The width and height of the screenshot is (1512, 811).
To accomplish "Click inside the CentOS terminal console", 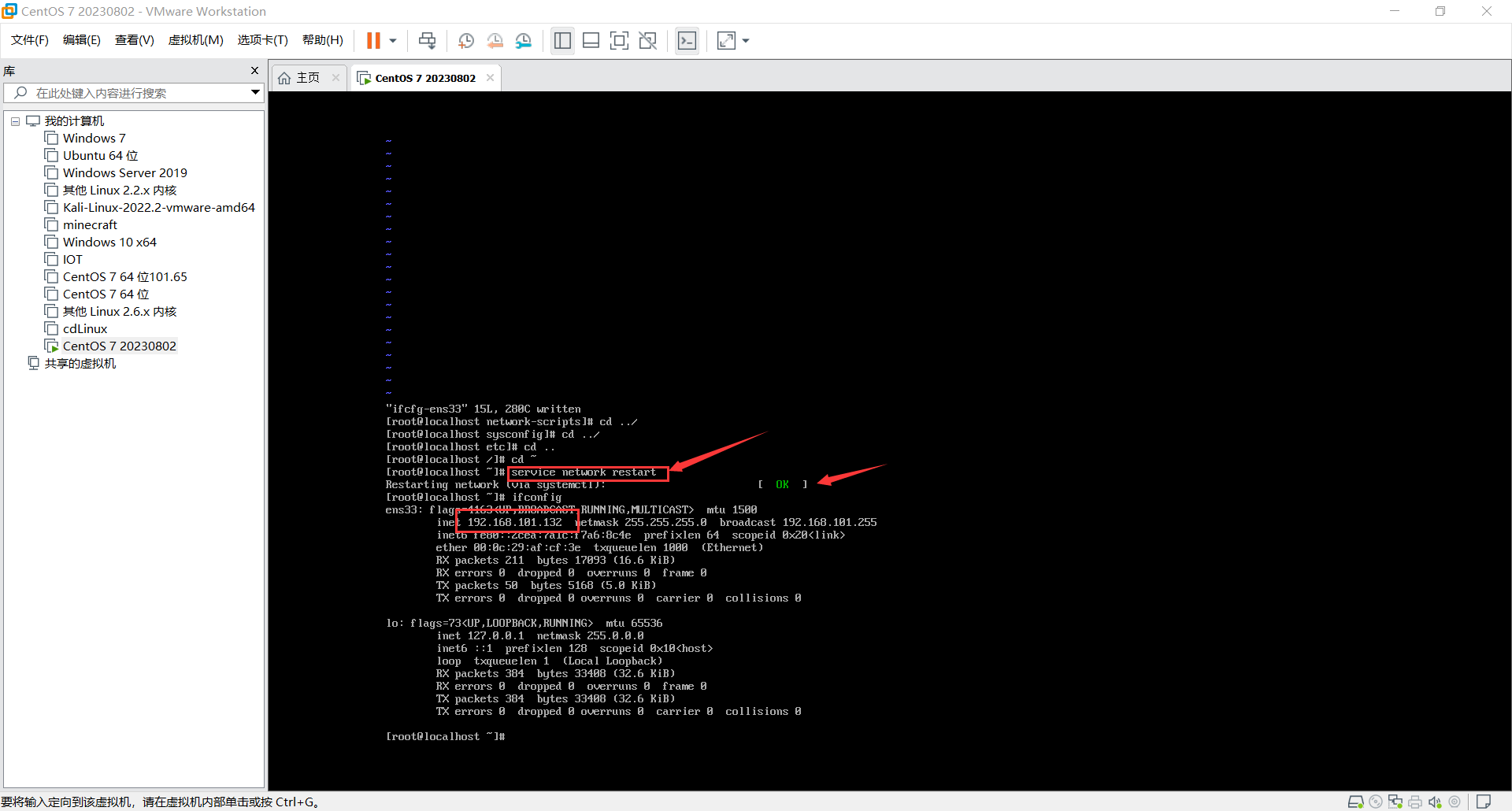I will 889,441.
